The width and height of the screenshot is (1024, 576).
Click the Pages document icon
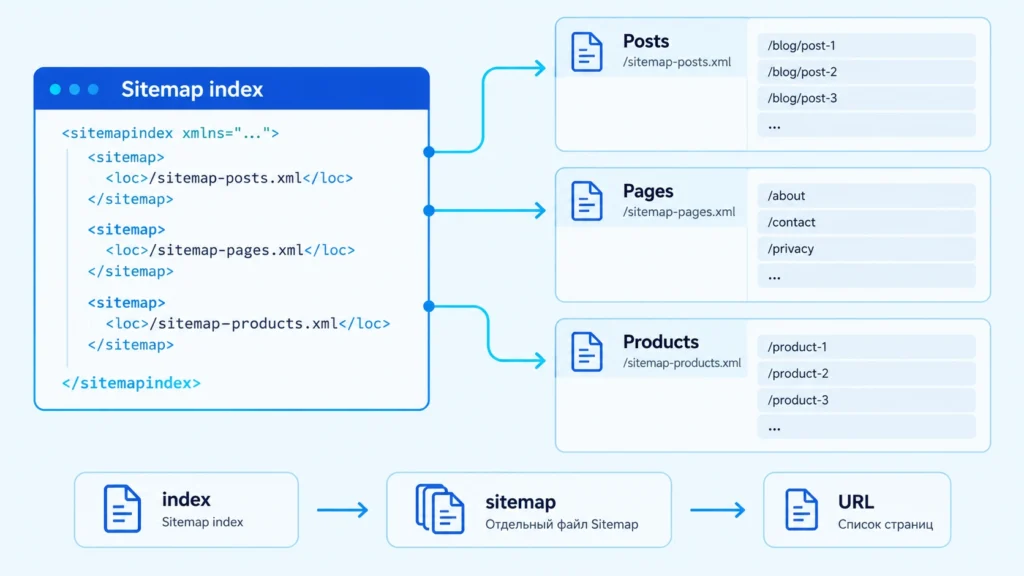point(586,201)
